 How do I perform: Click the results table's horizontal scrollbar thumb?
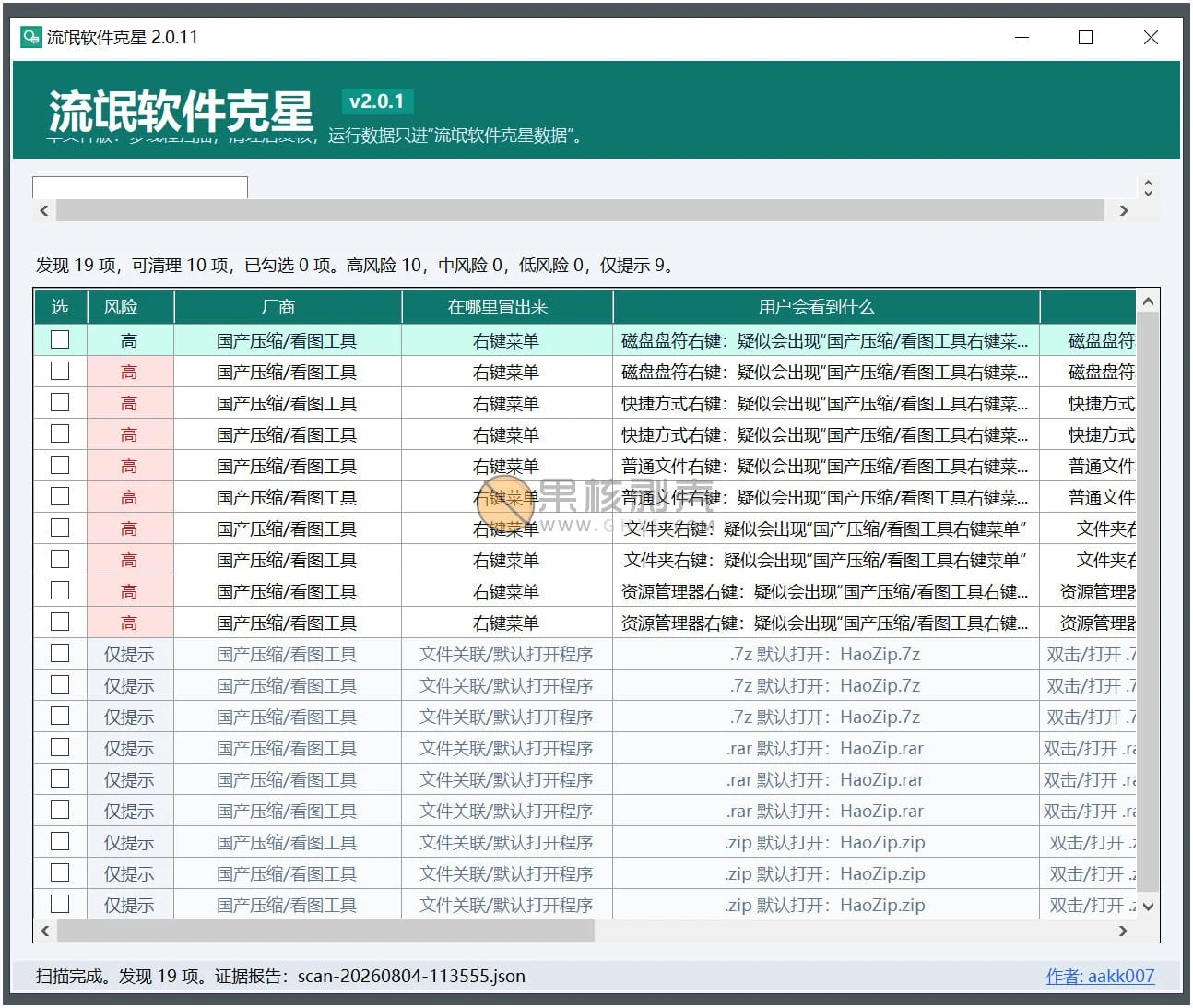pos(325,931)
